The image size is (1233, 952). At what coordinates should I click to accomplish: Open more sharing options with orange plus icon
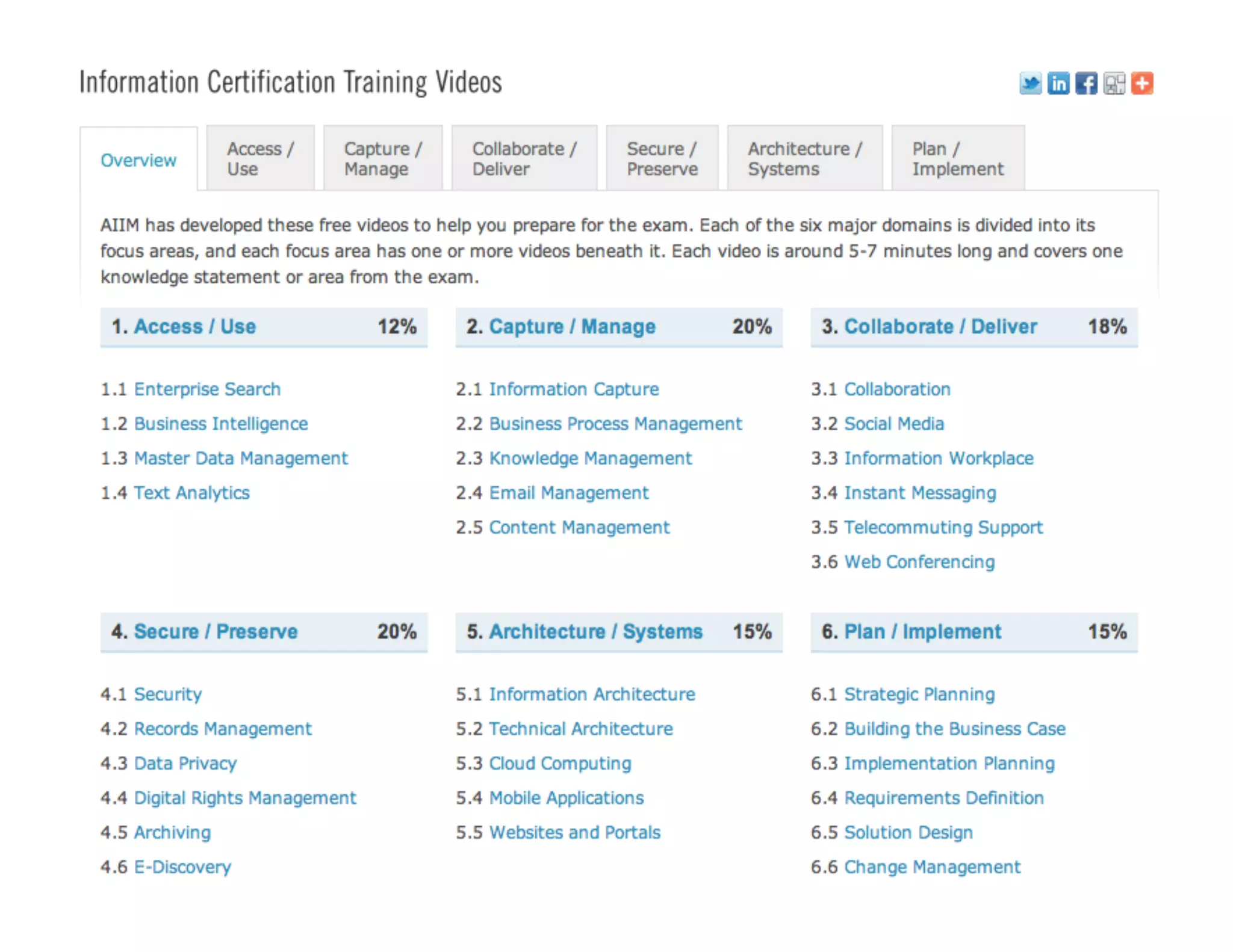[x=1142, y=83]
